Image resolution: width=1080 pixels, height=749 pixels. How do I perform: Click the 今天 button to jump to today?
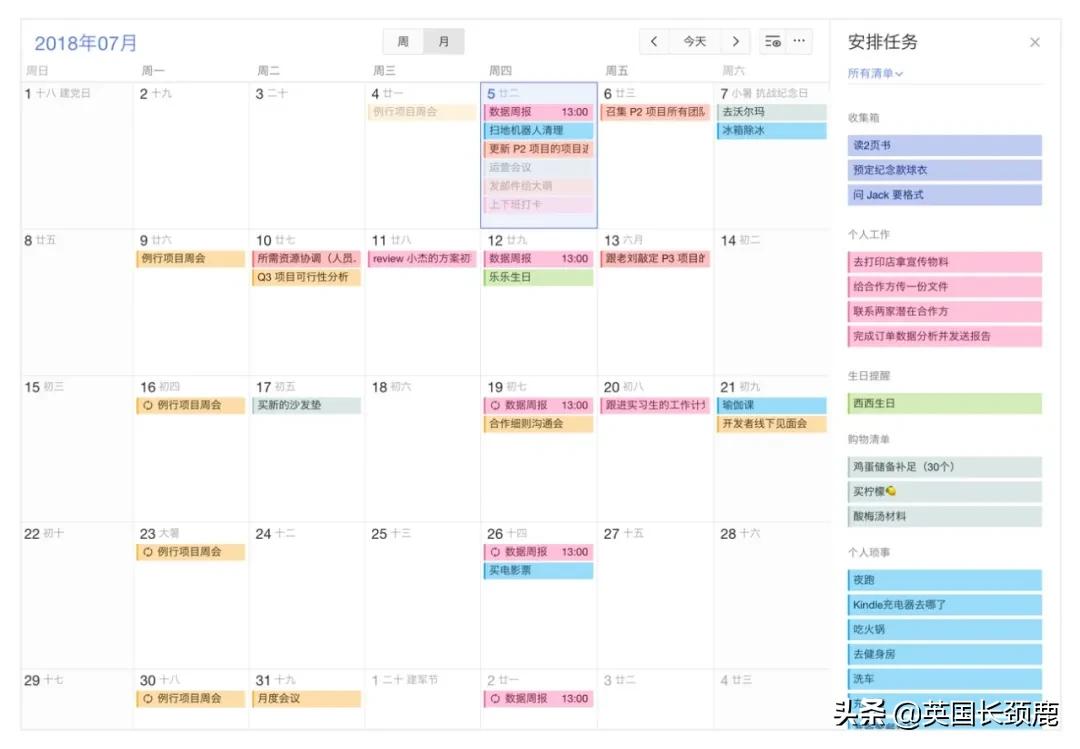coord(696,42)
